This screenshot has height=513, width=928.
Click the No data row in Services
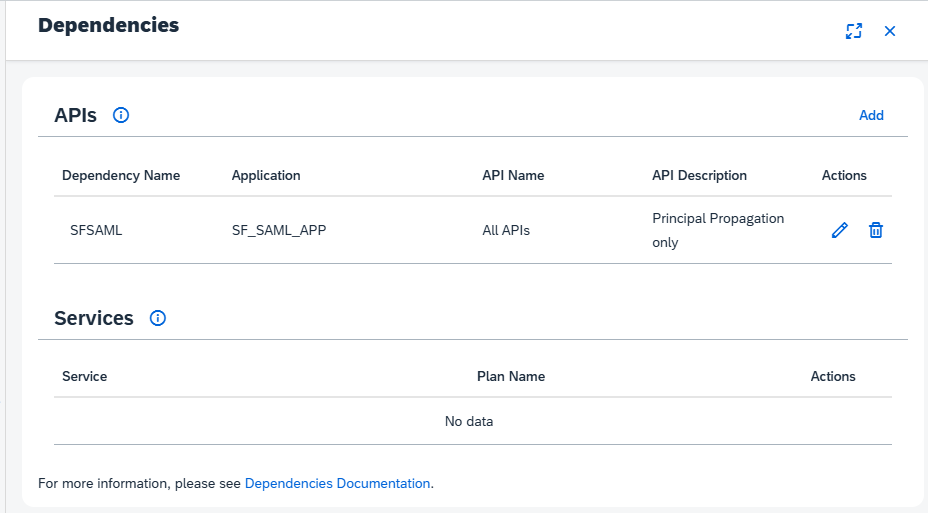click(469, 421)
